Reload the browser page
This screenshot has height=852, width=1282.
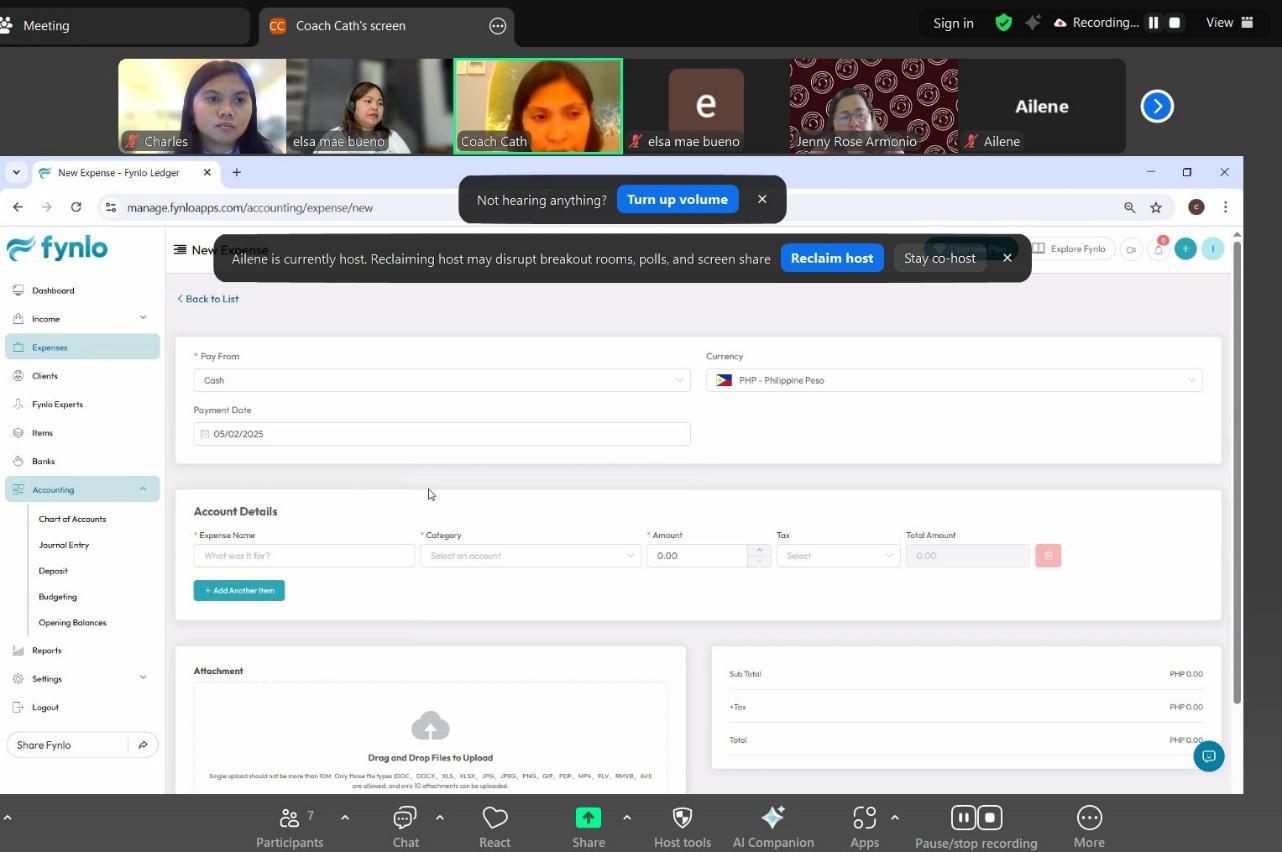click(76, 207)
